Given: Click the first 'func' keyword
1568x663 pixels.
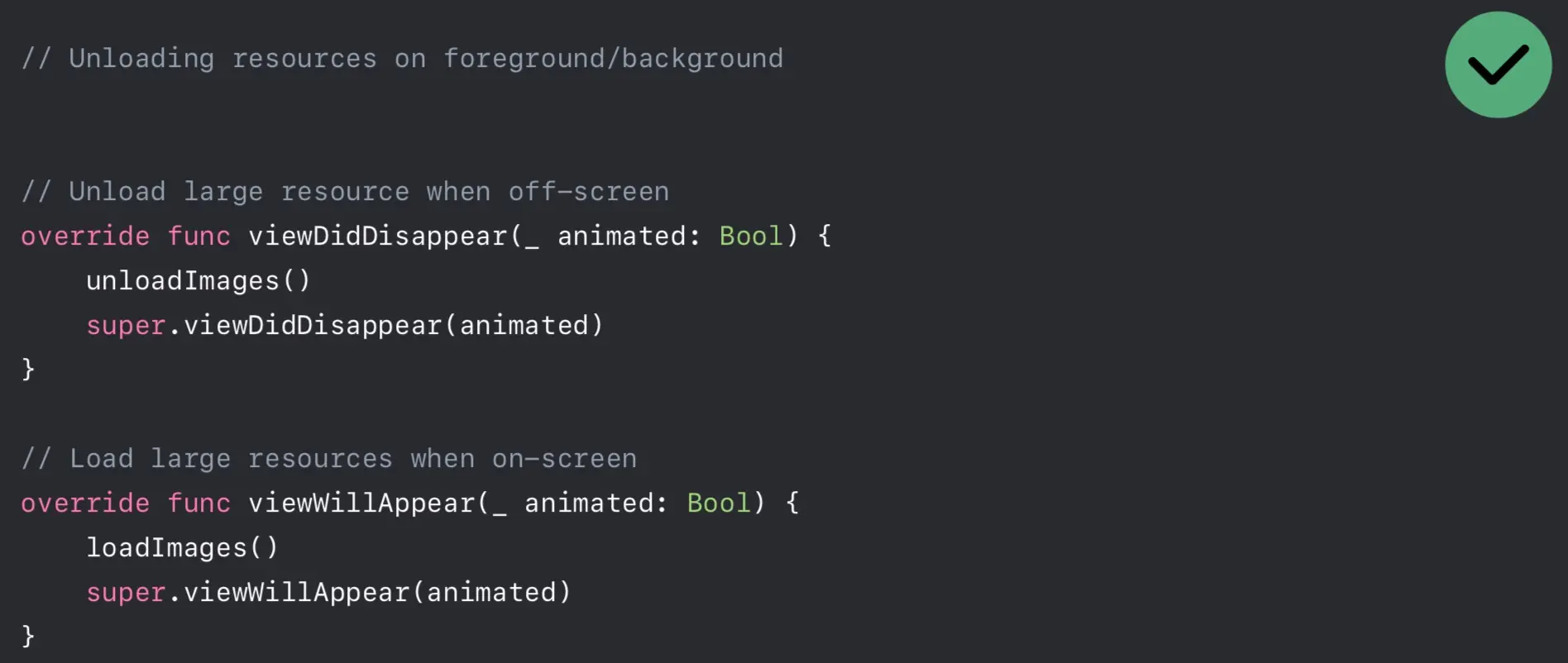Looking at the screenshot, I should point(199,236).
